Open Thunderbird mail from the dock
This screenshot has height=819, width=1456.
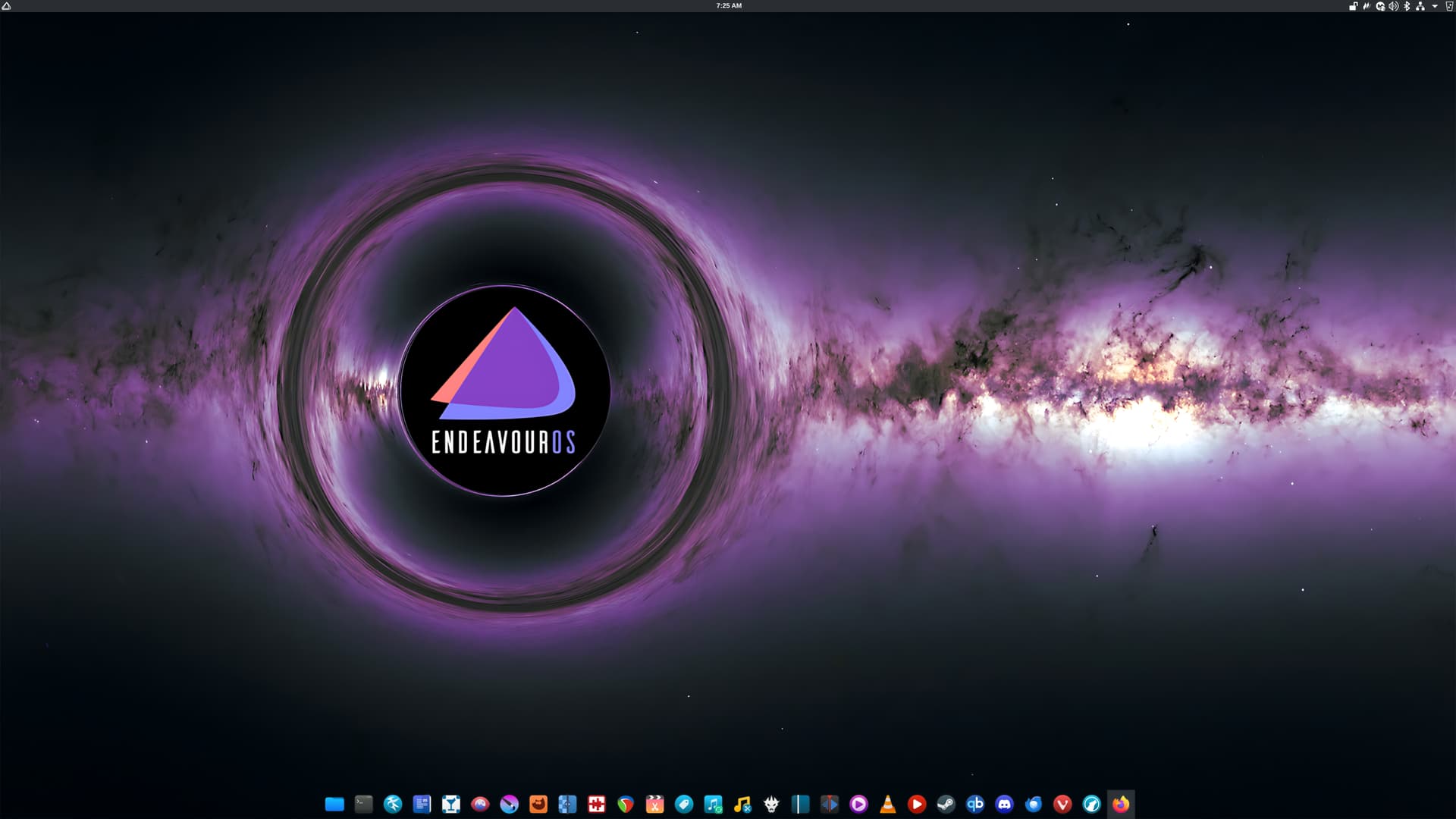click(x=1033, y=804)
